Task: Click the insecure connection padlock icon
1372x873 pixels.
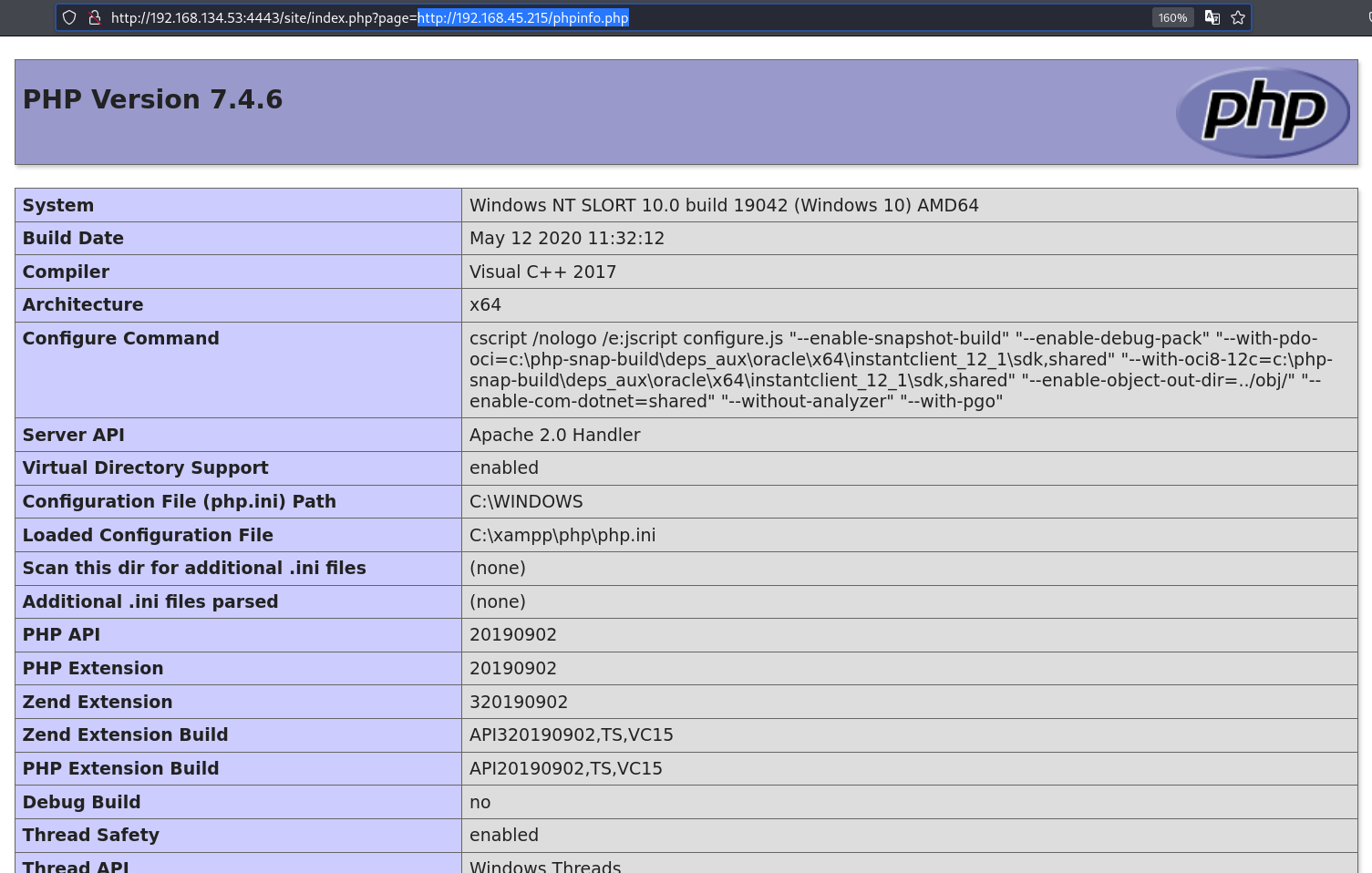Action: click(x=94, y=17)
